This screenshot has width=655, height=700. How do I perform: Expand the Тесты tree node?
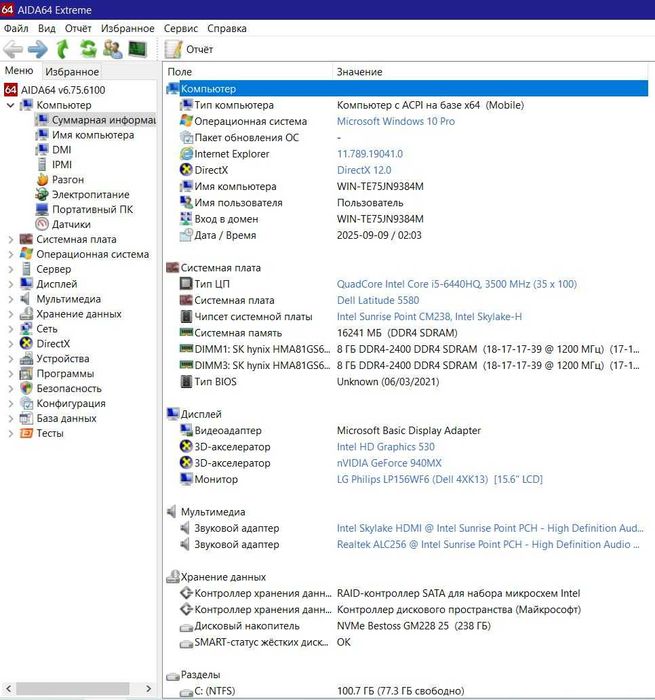tap(11, 433)
